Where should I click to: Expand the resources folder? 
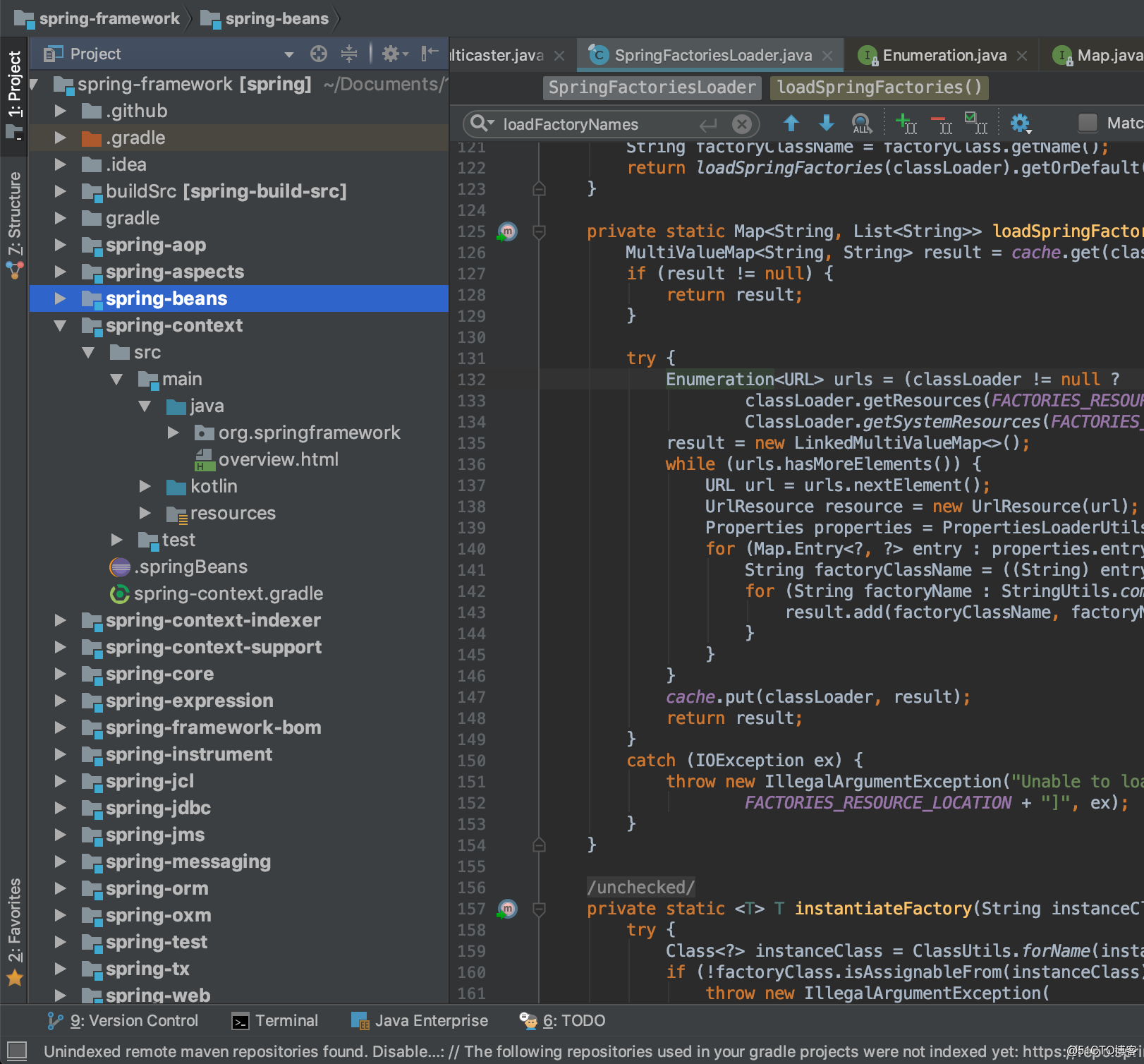pos(145,513)
